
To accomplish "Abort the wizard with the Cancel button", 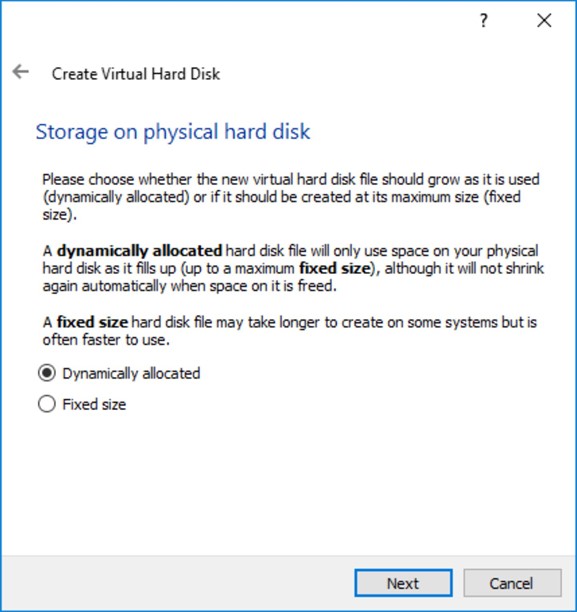I will pyautogui.click(x=512, y=583).
